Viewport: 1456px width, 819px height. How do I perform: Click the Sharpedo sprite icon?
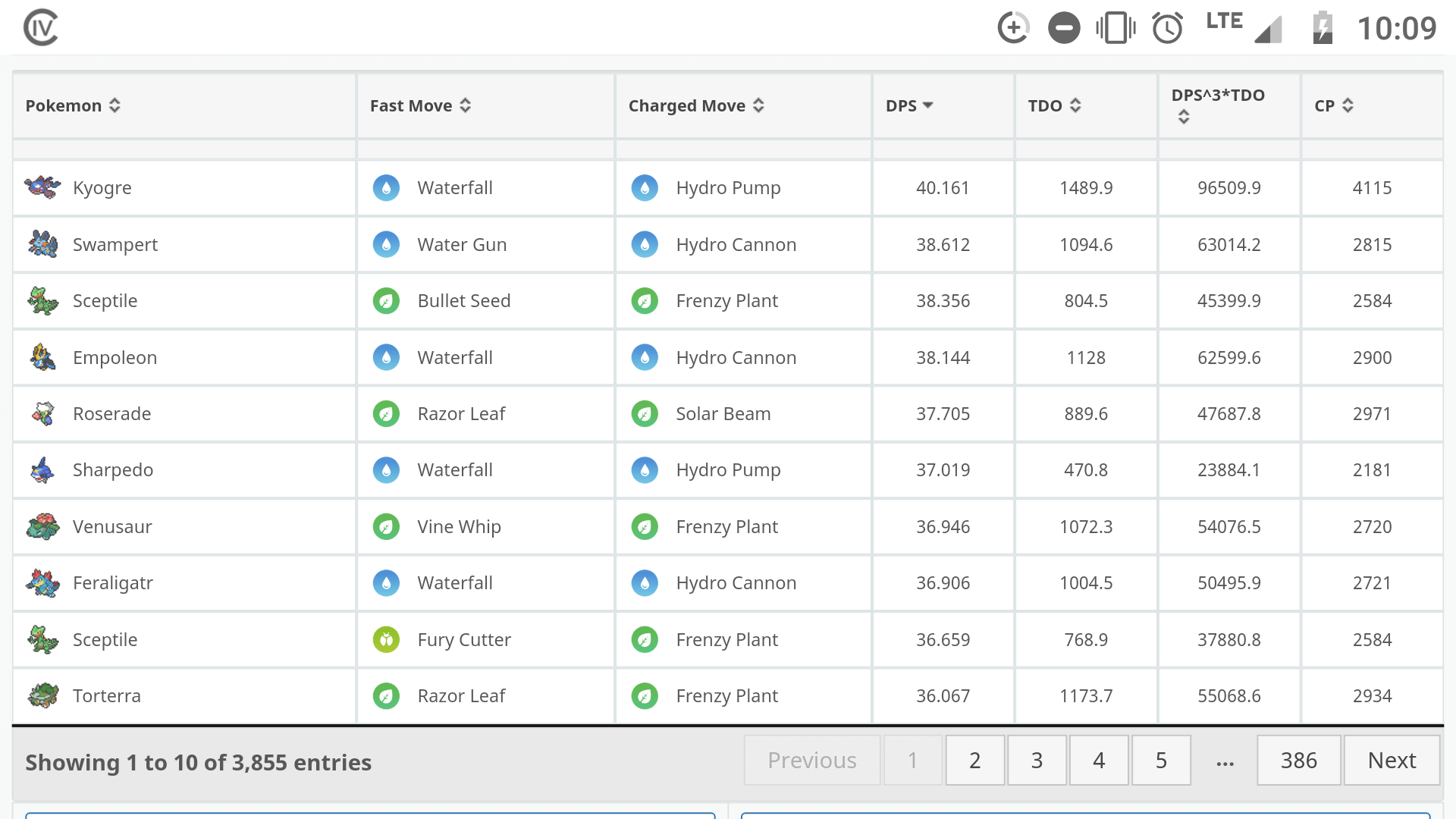click(42, 470)
